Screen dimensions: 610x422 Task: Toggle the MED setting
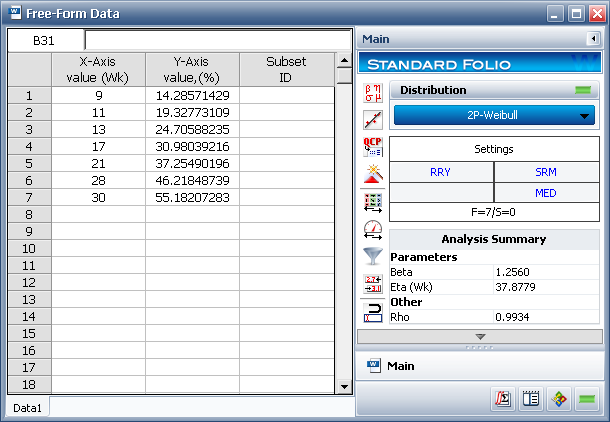[546, 192]
